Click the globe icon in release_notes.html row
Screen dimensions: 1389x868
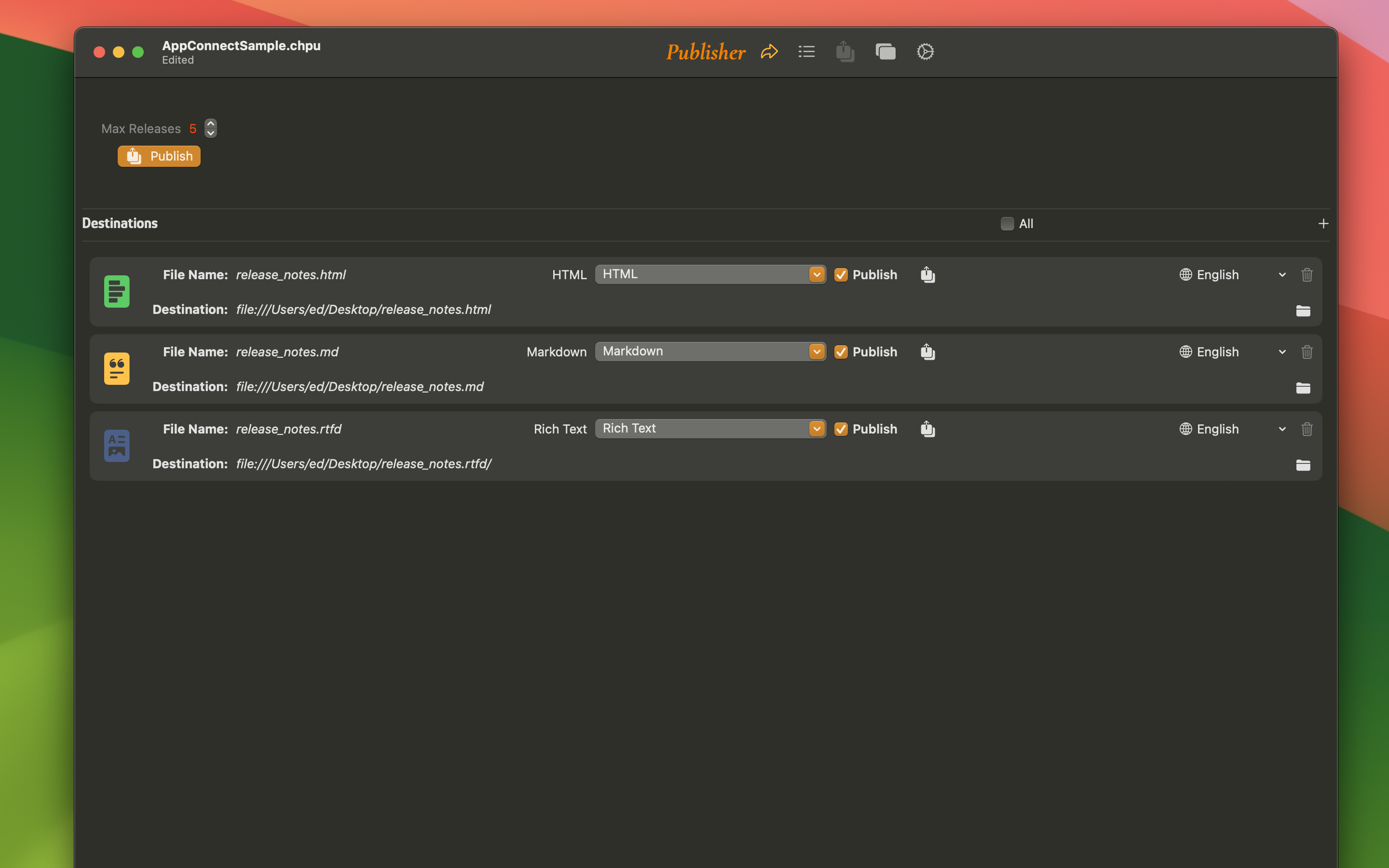1186,274
